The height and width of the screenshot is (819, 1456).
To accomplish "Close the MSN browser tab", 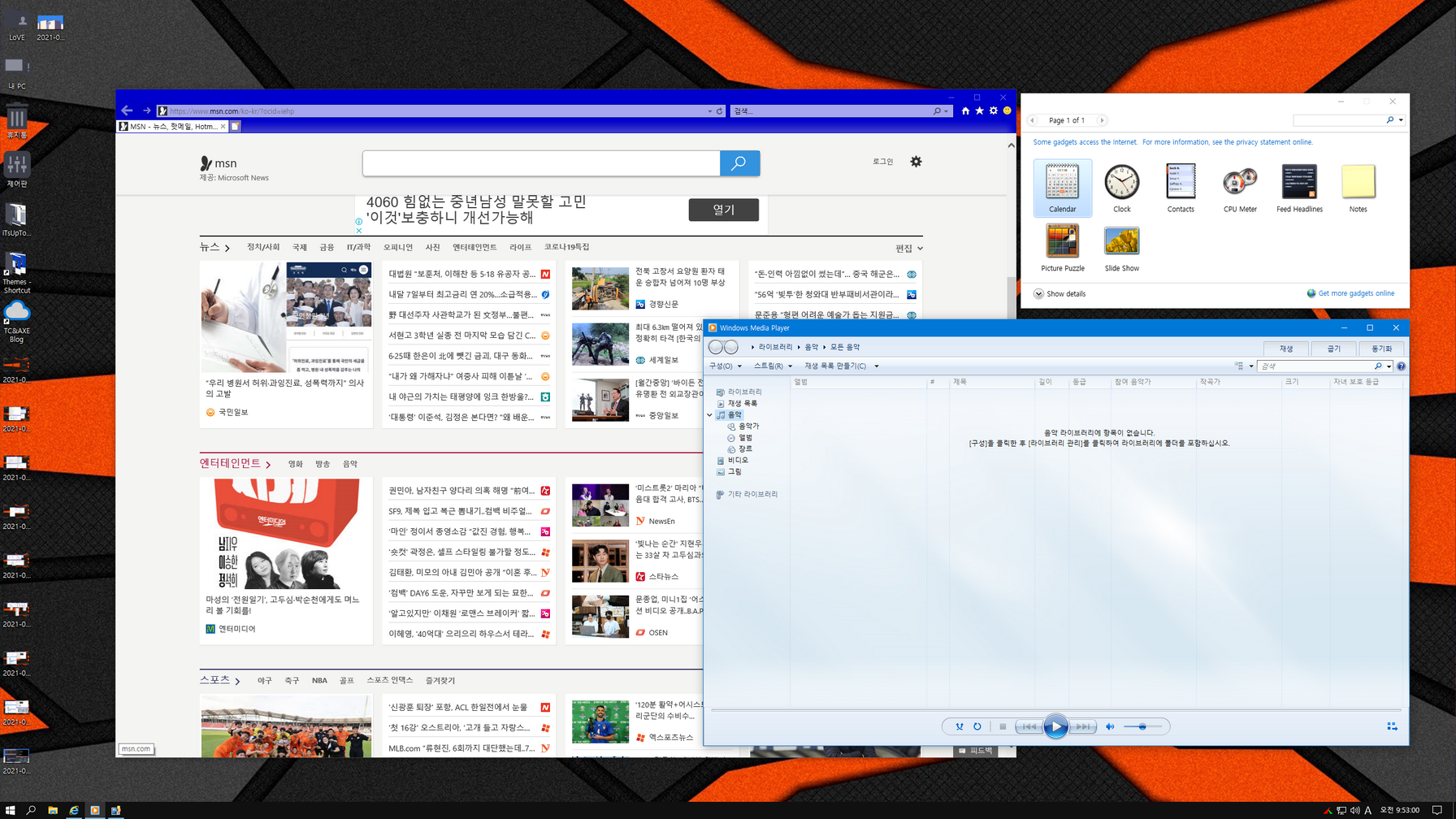I will (223, 127).
